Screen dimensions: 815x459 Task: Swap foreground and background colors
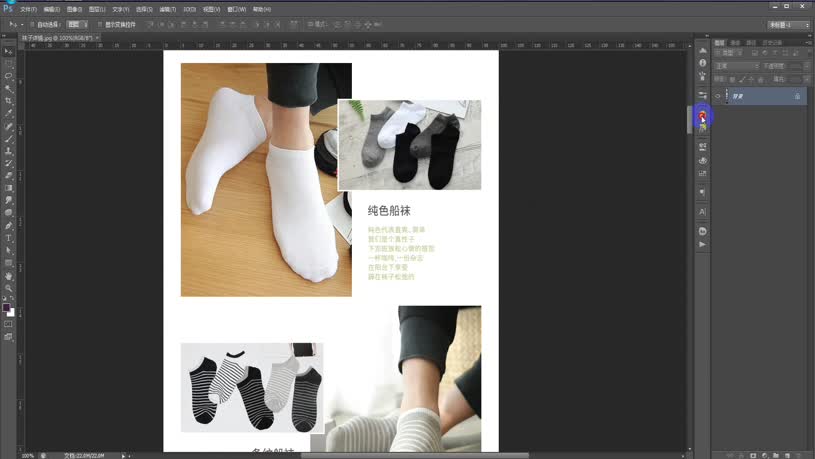point(12,298)
